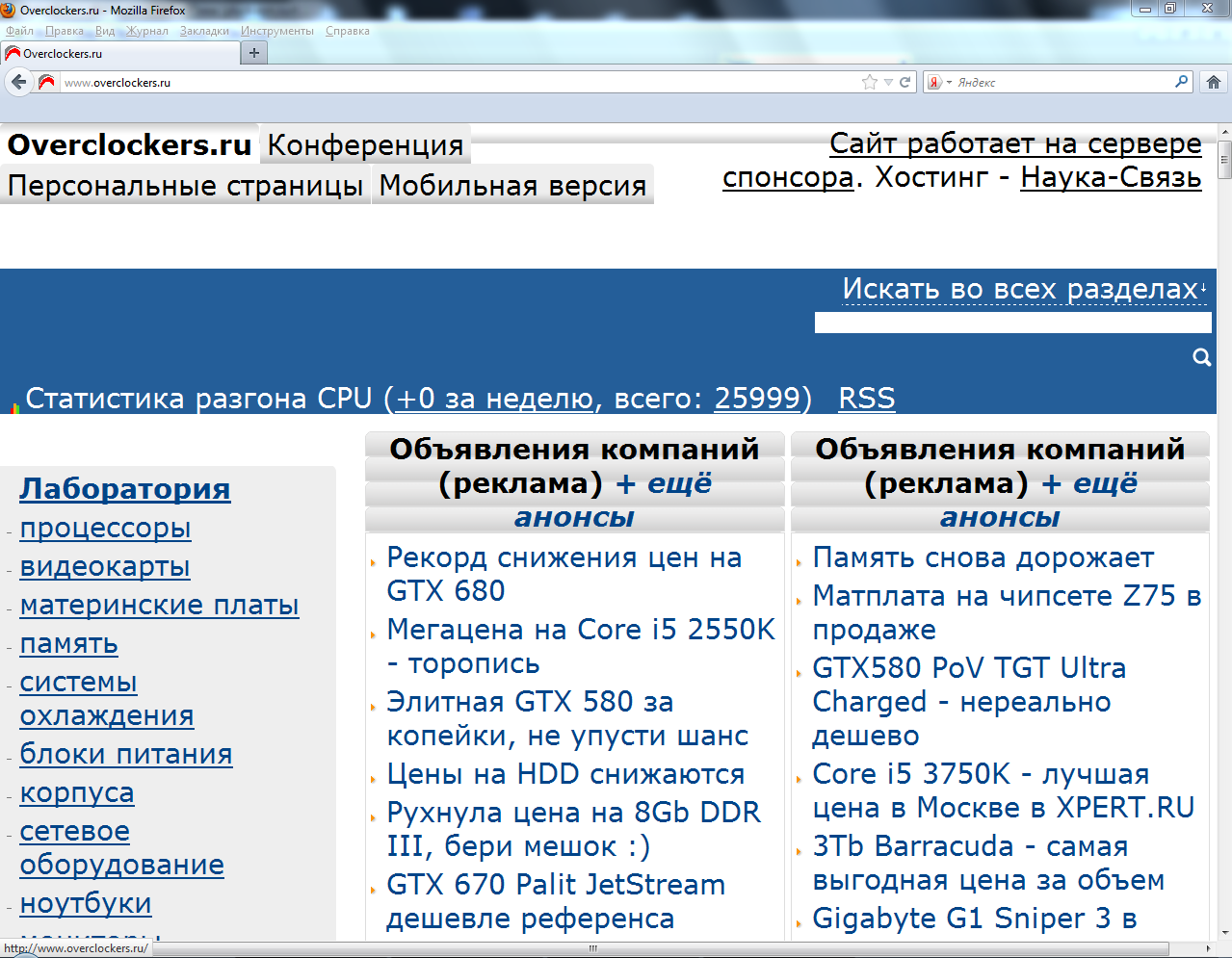Screen dimensions: 1232x958
Task: Open 'Gigabyte G1 Sniper 3' link
Action: (x=974, y=919)
